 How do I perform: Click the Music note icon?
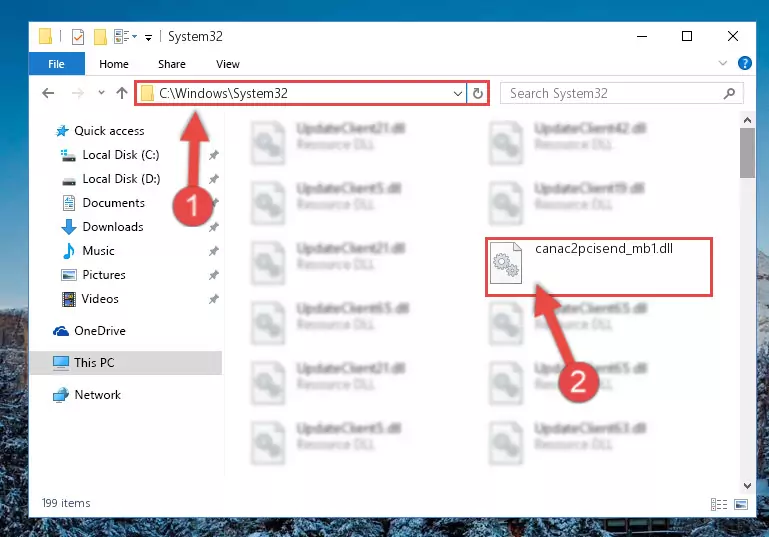pyautogui.click(x=69, y=251)
